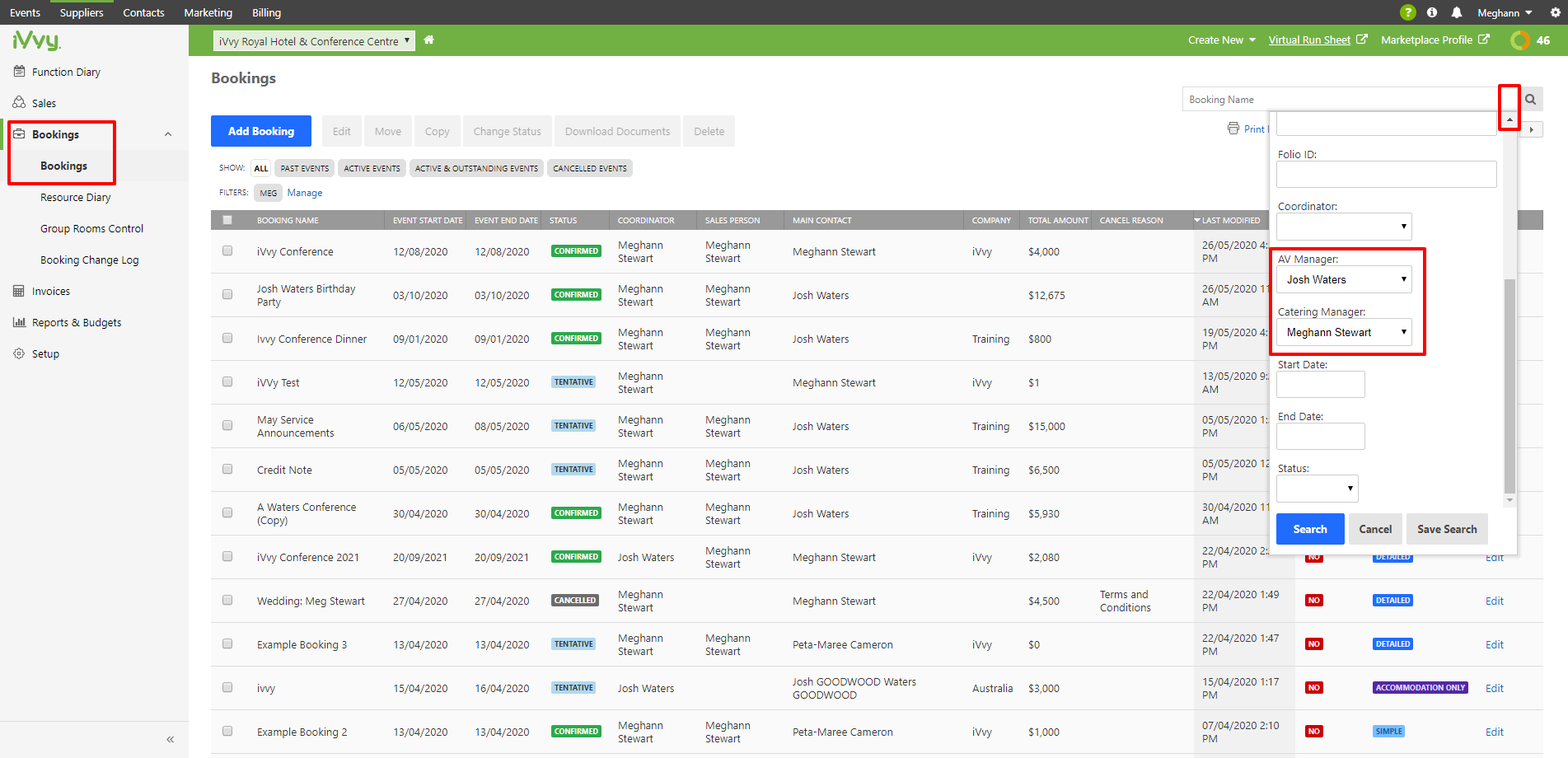
Task: Check the Wedding: Meg Stewart row checkbox
Action: click(227, 600)
